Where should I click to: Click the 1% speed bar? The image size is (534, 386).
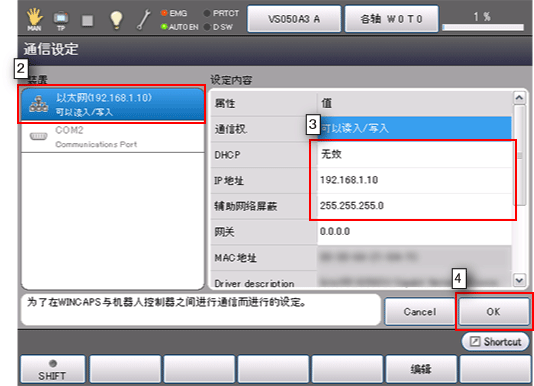pyautogui.click(x=483, y=27)
